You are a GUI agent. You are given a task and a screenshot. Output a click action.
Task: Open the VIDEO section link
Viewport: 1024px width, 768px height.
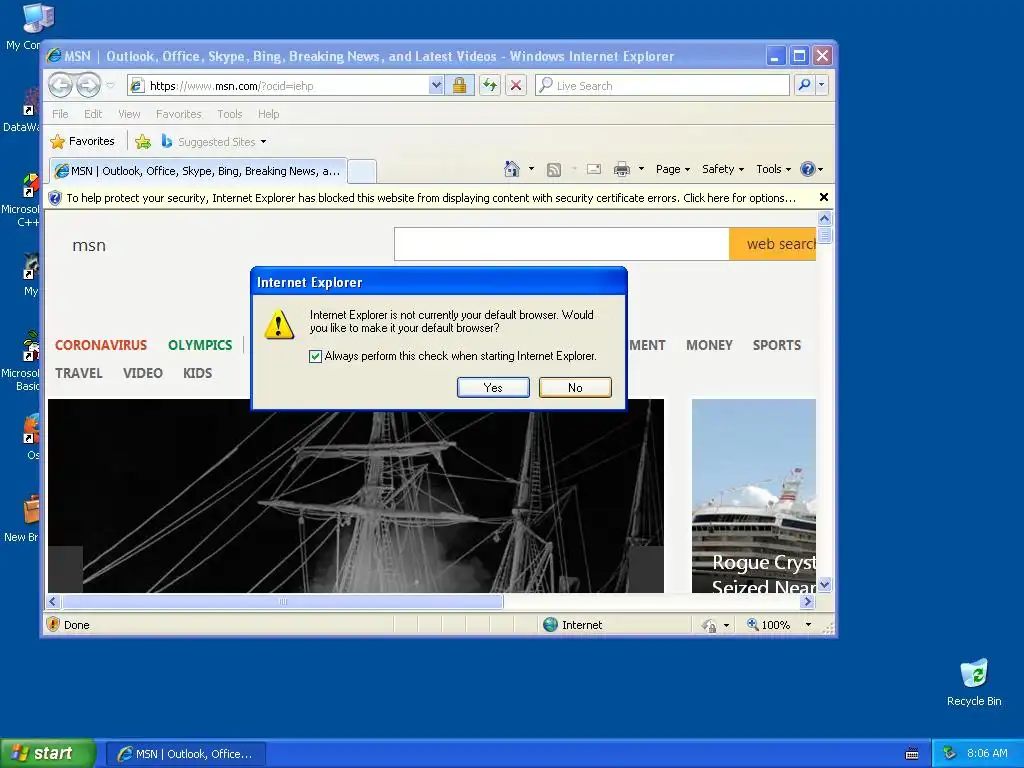click(143, 373)
